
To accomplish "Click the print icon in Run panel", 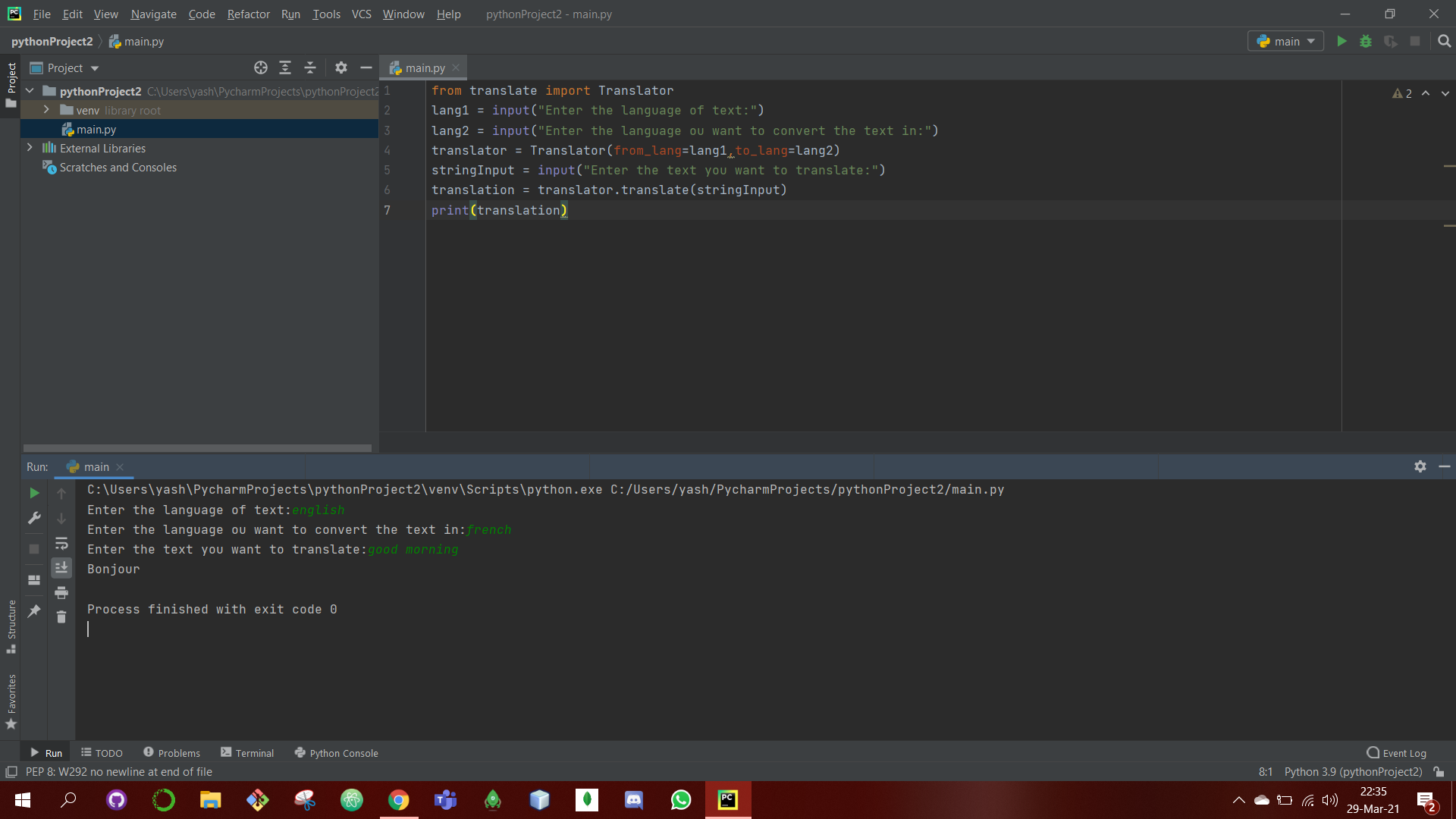I will pyautogui.click(x=61, y=592).
